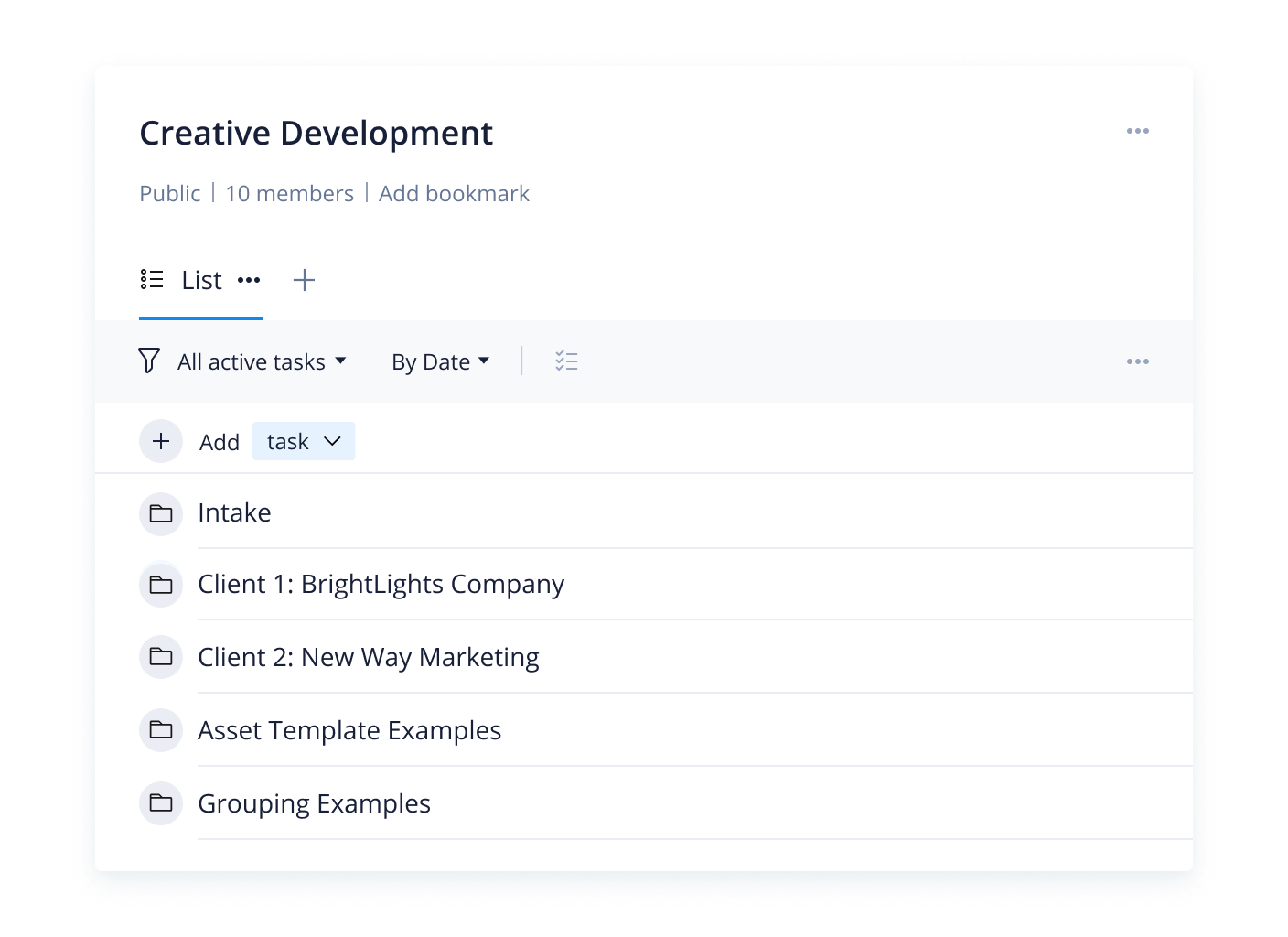
Task: Click Add bookmark link
Action: pyautogui.click(x=454, y=194)
